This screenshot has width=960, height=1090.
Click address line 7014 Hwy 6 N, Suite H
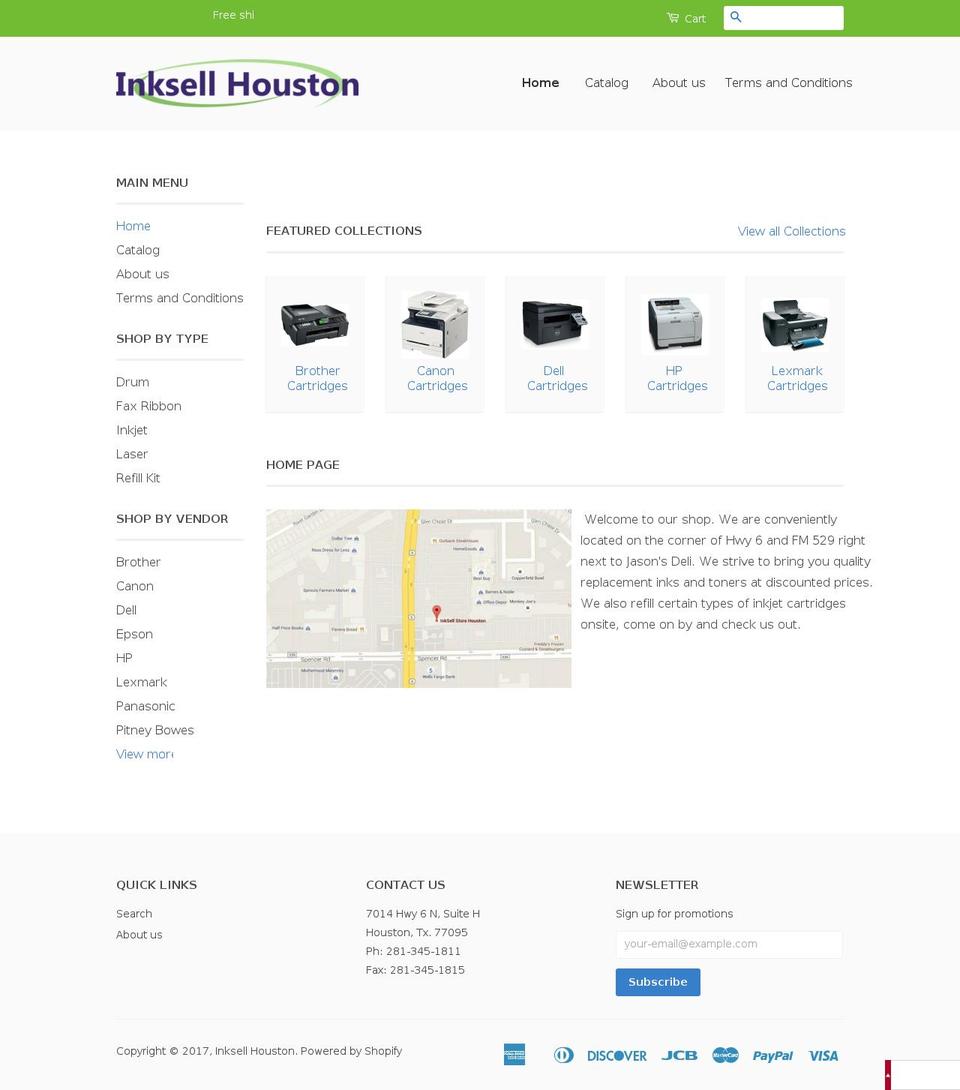coord(423,913)
